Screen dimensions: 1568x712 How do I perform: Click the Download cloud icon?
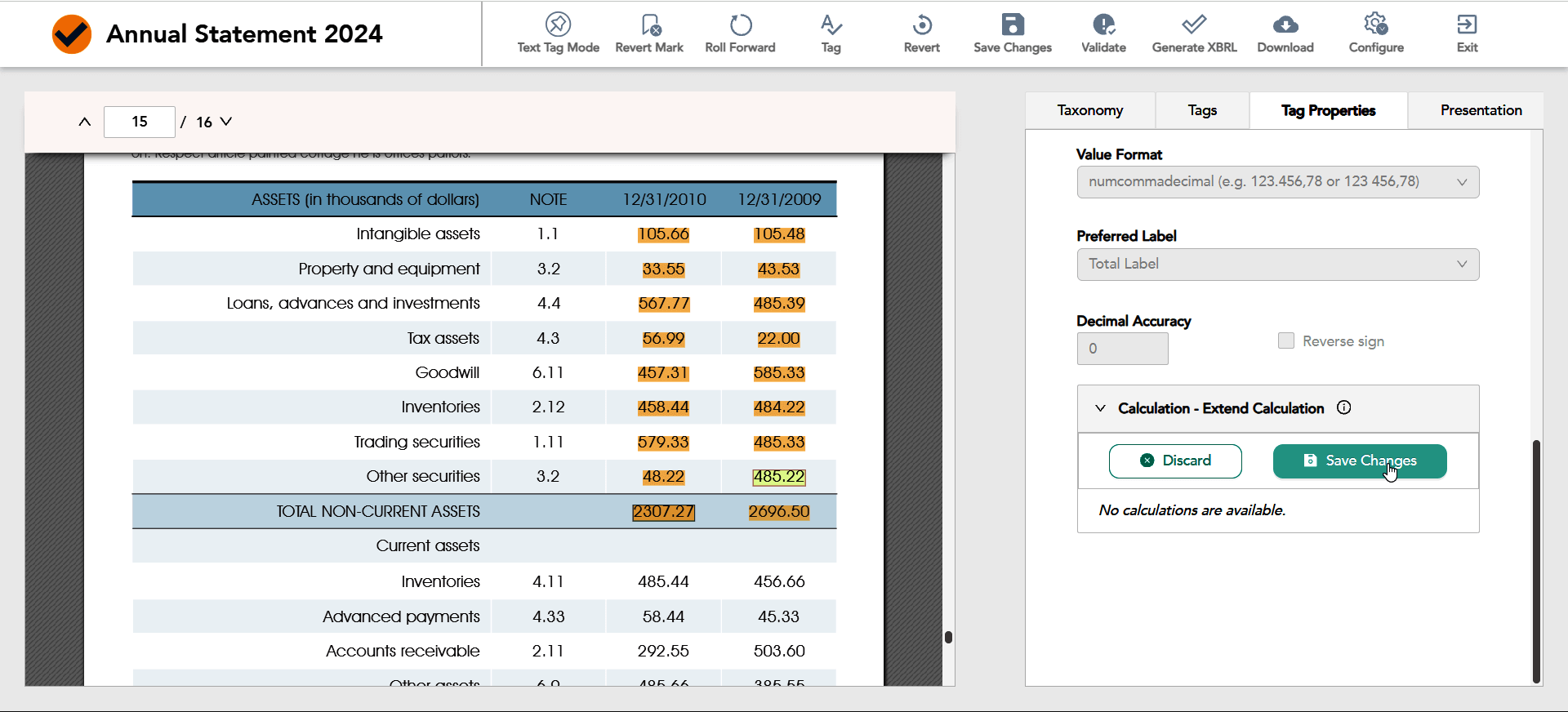(x=1285, y=24)
